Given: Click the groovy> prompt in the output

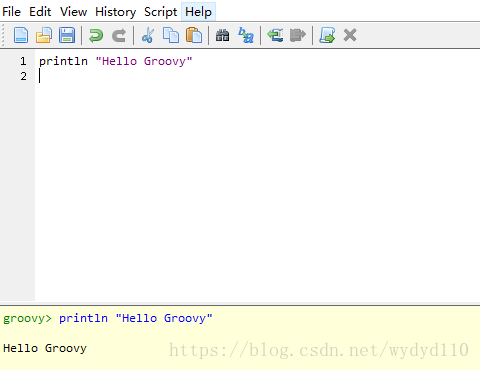Looking at the screenshot, I should coord(28,318).
